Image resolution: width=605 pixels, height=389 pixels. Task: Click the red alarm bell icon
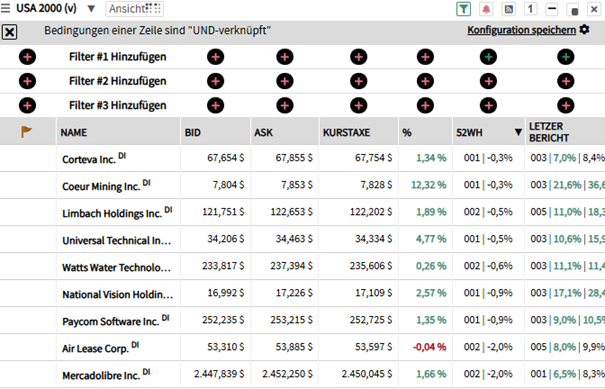(486, 9)
